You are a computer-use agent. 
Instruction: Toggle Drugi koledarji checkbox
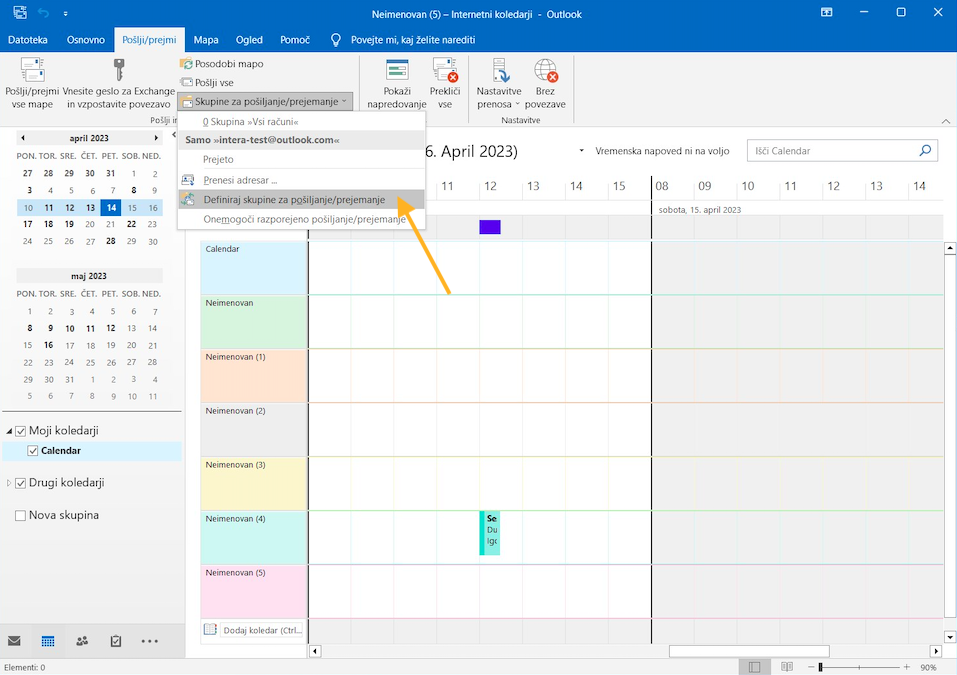(20, 483)
